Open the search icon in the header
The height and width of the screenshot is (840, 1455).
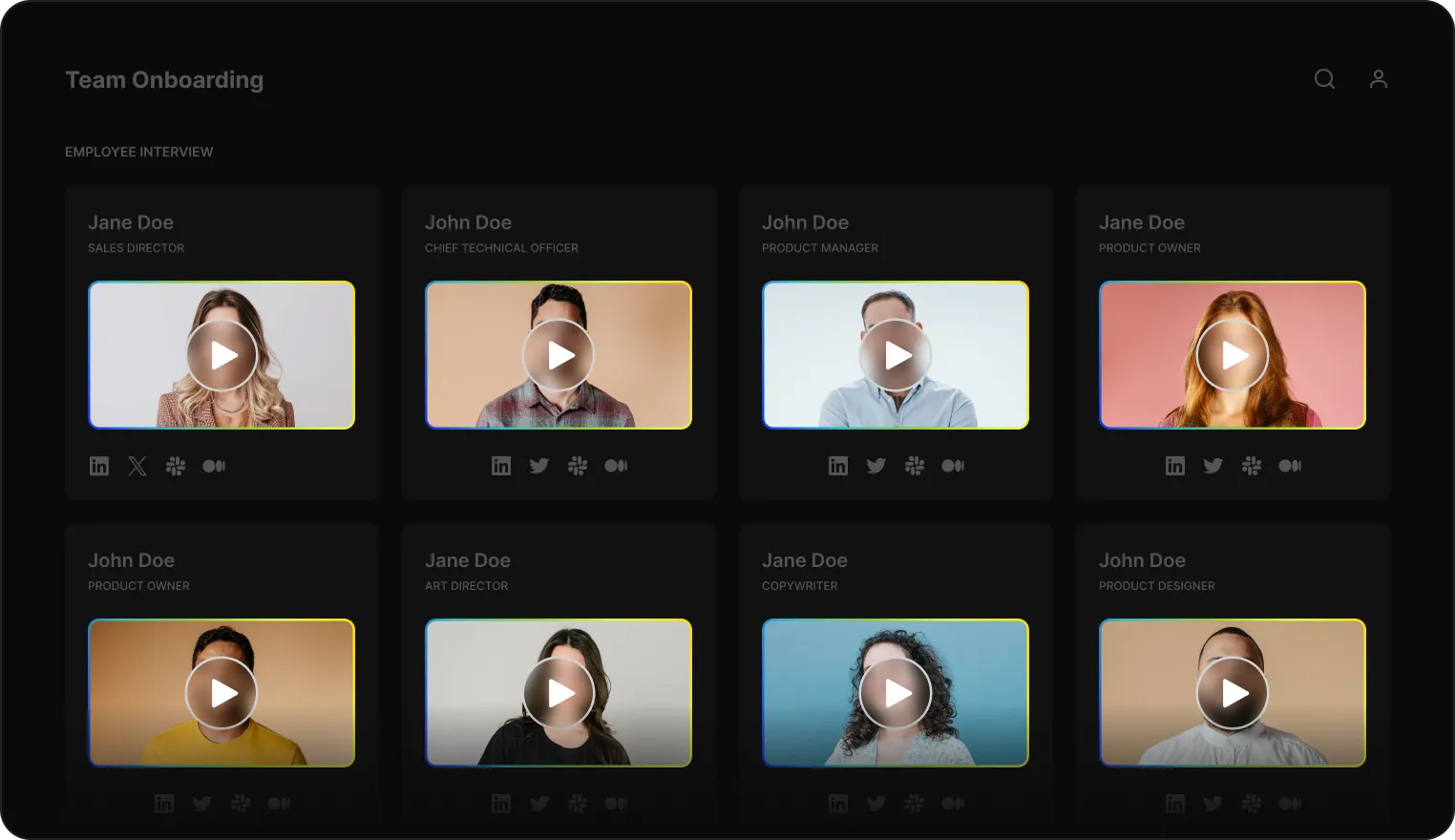[x=1324, y=79]
